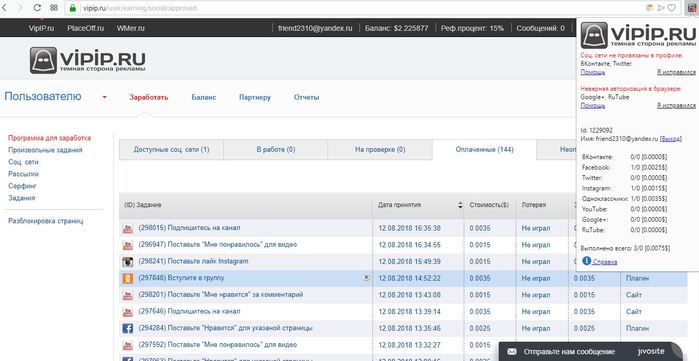Click the VipIP.ru link in top bar
This screenshot has width=699, height=361.
[41, 28]
